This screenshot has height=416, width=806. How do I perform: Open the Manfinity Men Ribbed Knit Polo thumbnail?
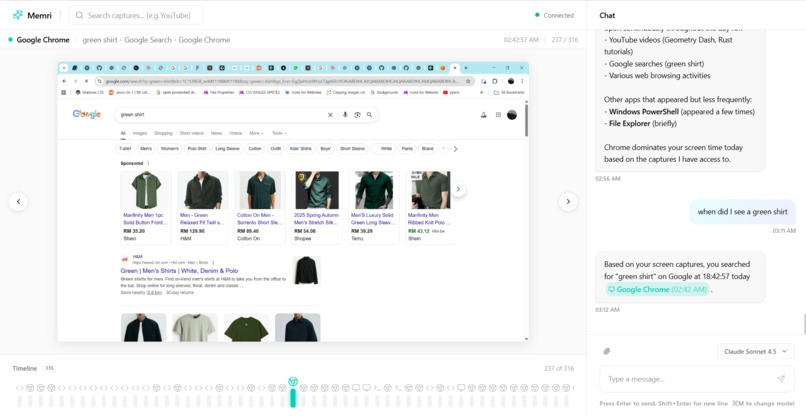point(431,190)
